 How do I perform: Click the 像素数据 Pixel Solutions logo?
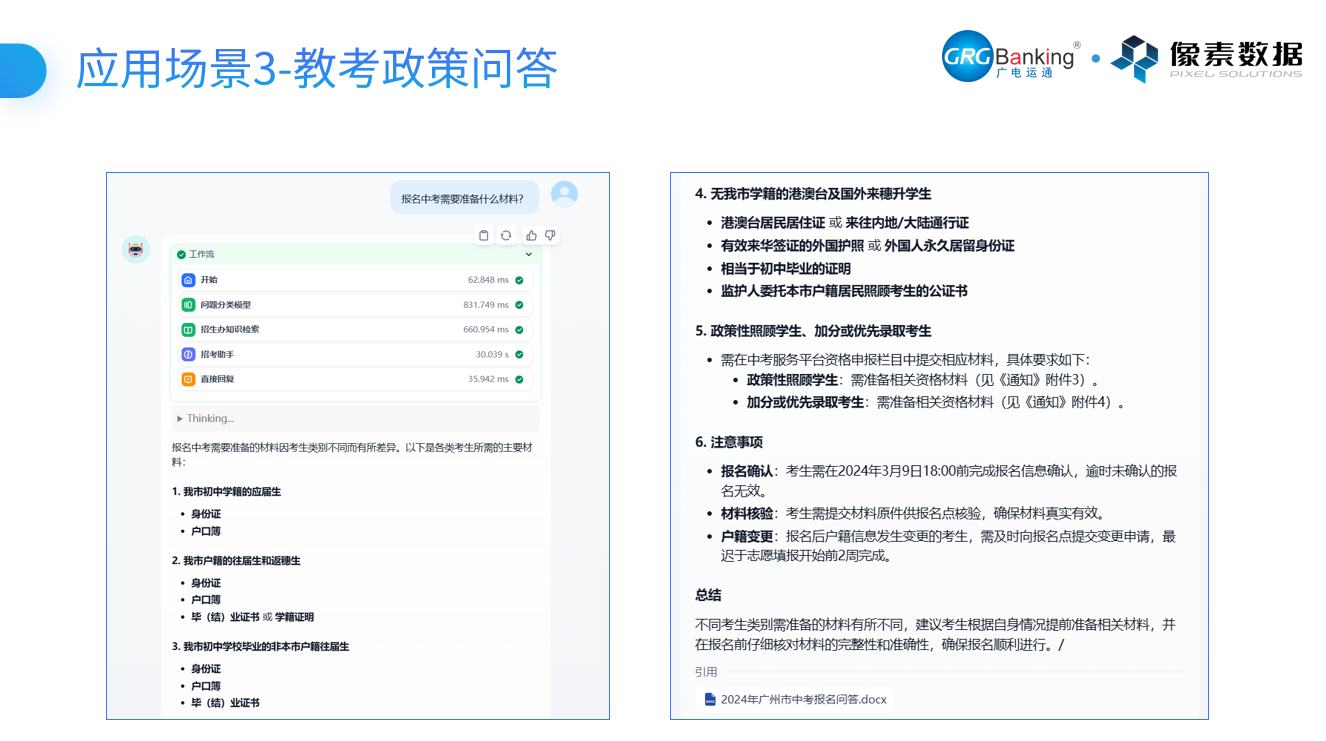pyautogui.click(x=1207, y=58)
